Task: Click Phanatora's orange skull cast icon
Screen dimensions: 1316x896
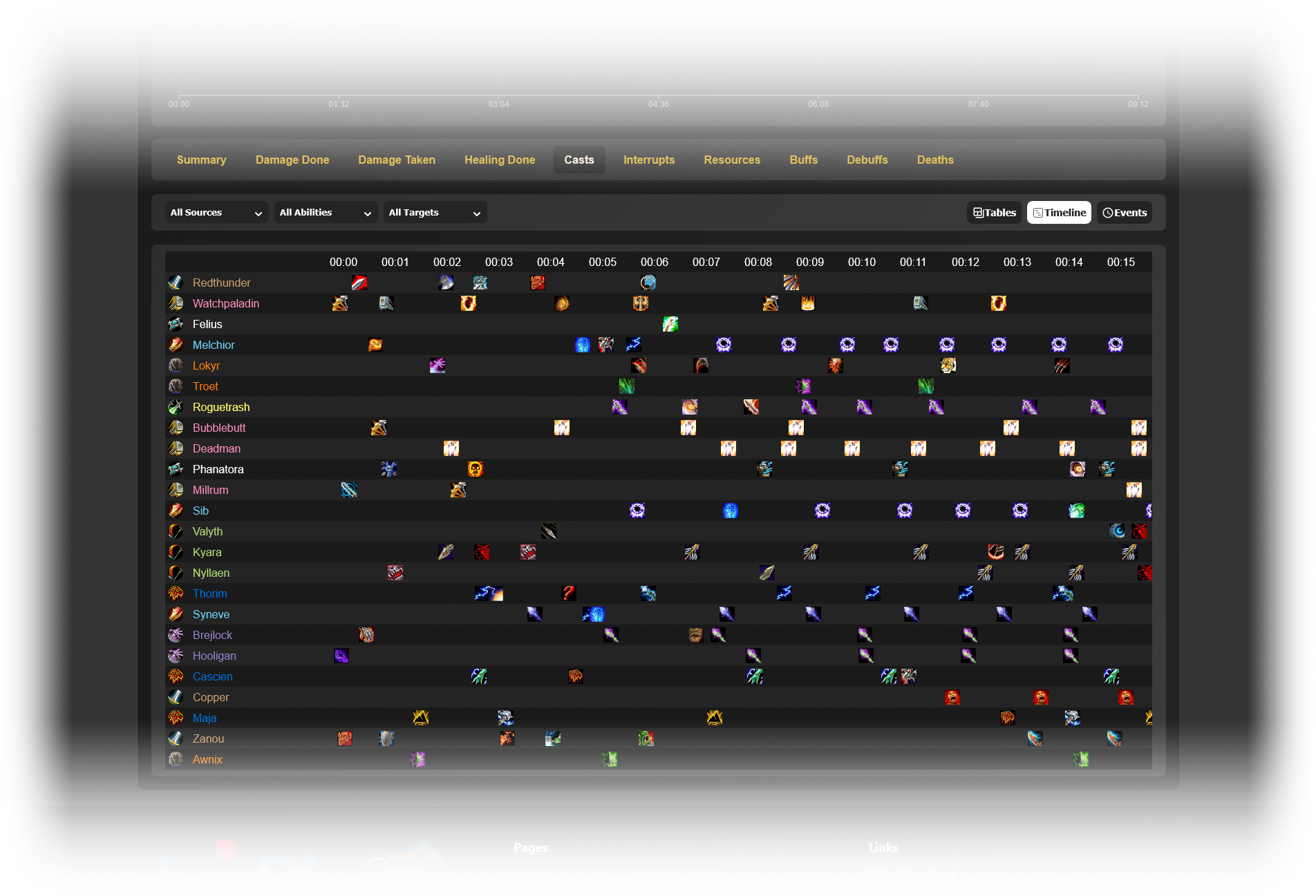Action: pyautogui.click(x=476, y=469)
